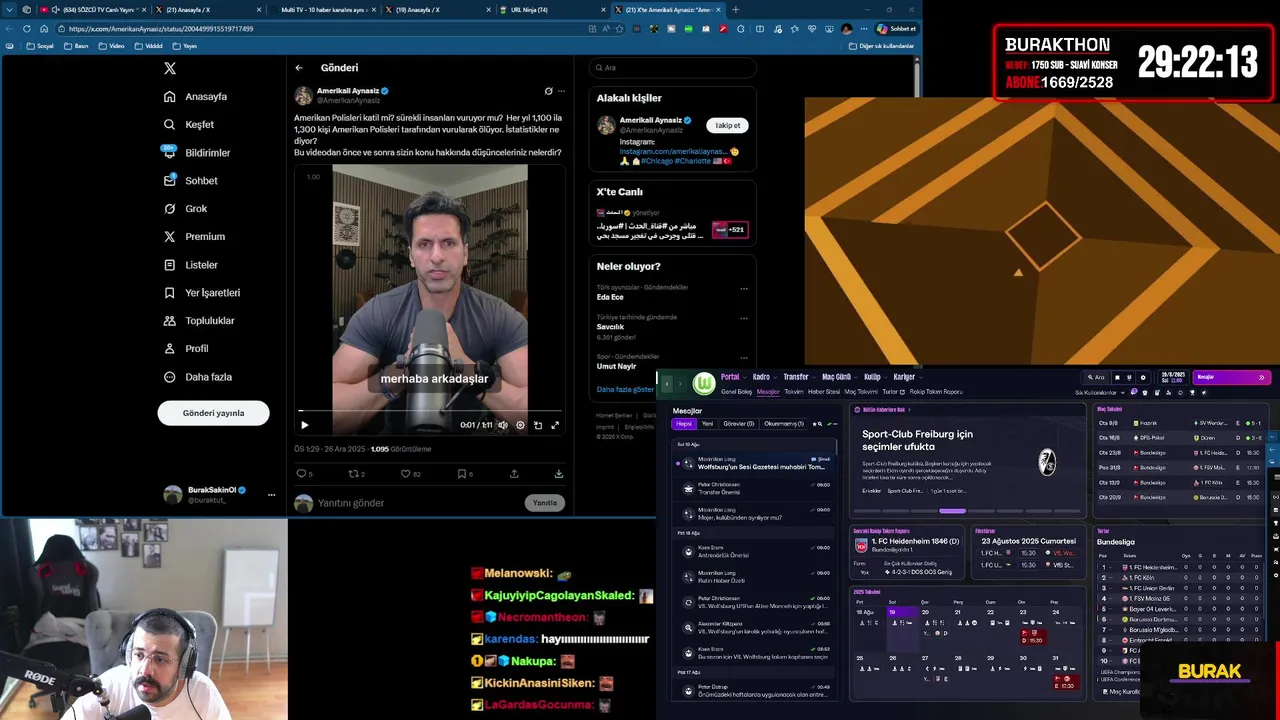Open Yer İşaretleri bookmarks in sidebar
This screenshot has height=720, width=1280.
coord(202,293)
